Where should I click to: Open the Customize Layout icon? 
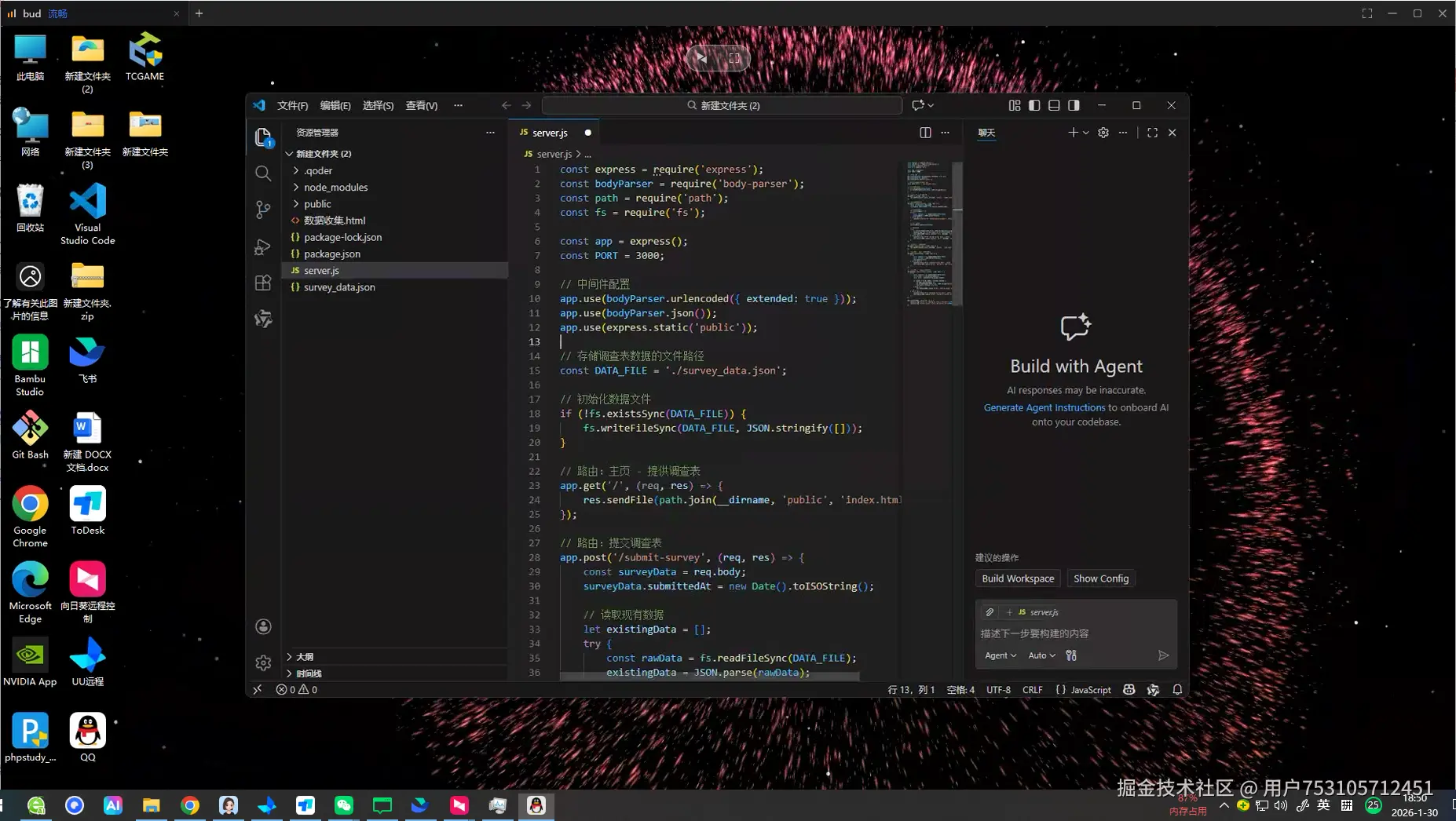[1015, 105]
